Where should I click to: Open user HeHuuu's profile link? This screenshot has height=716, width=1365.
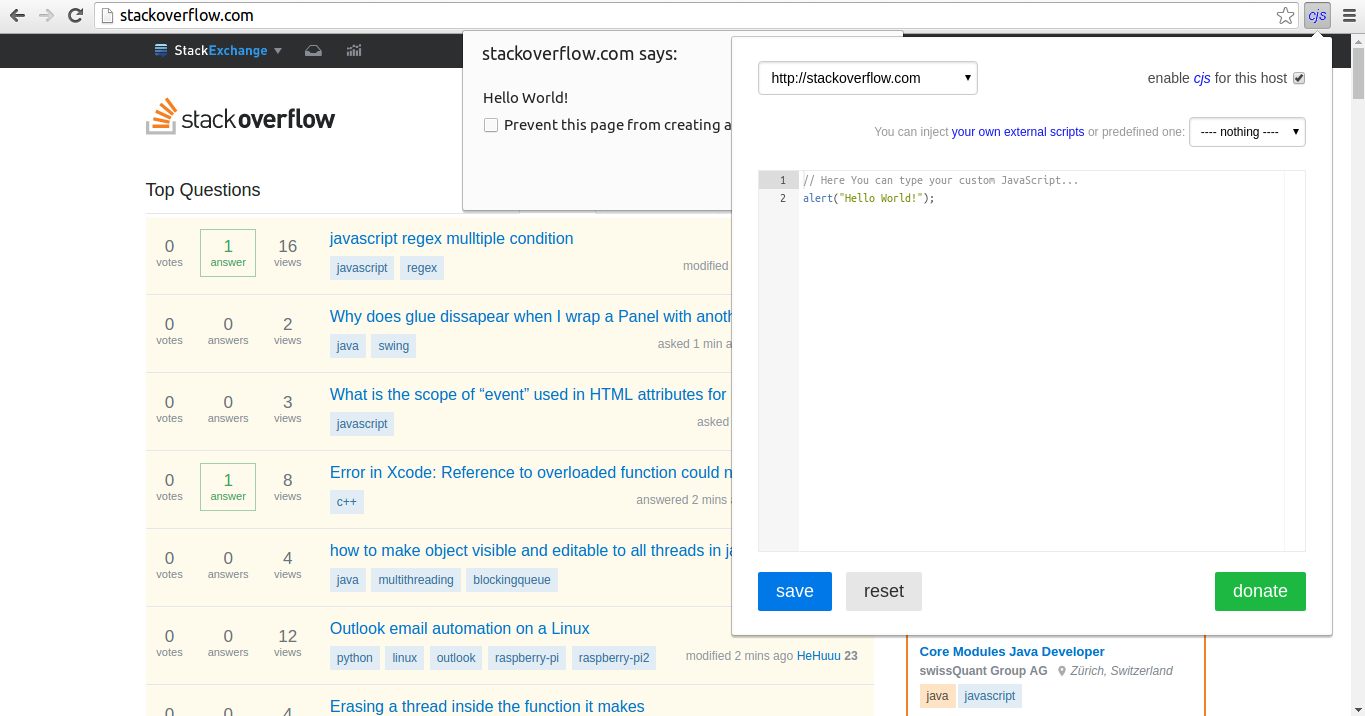tap(819, 656)
